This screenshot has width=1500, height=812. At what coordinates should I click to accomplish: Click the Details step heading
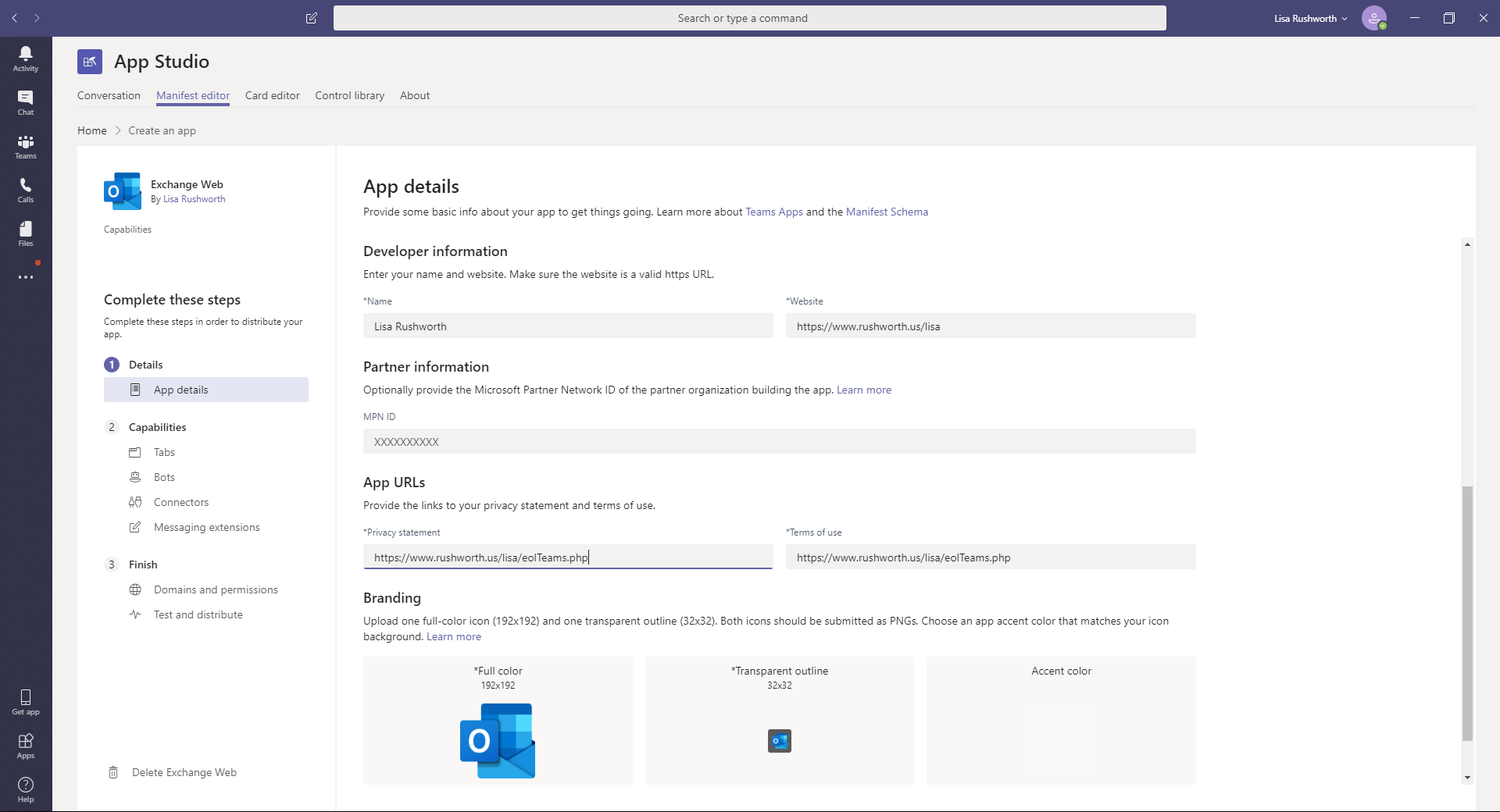pos(146,365)
